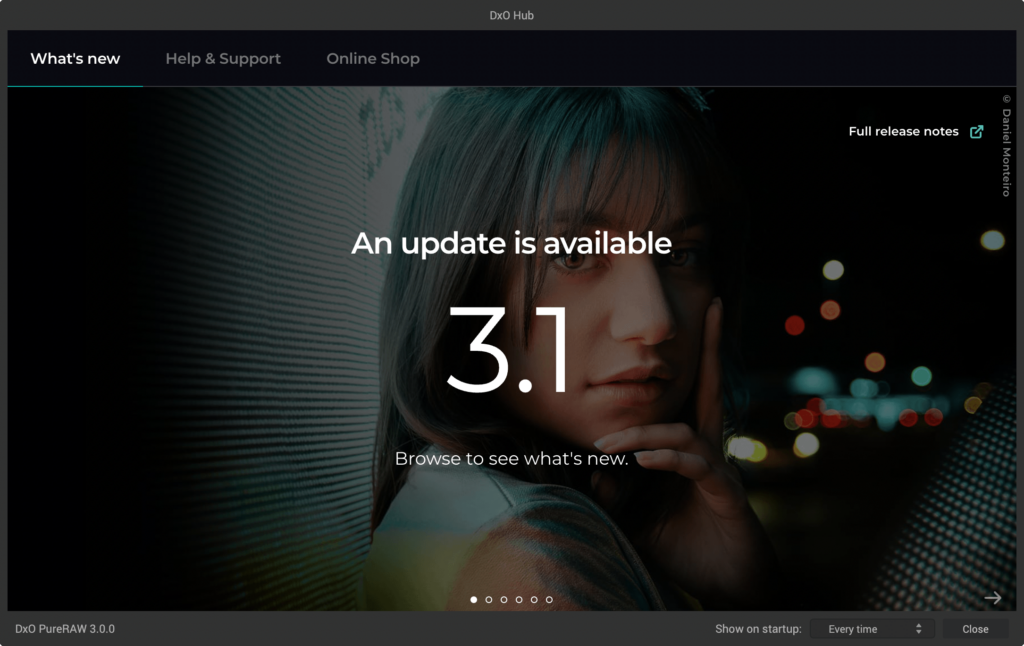The width and height of the screenshot is (1024, 646).
Task: Open the Help & Support tab
Action: pos(223,59)
